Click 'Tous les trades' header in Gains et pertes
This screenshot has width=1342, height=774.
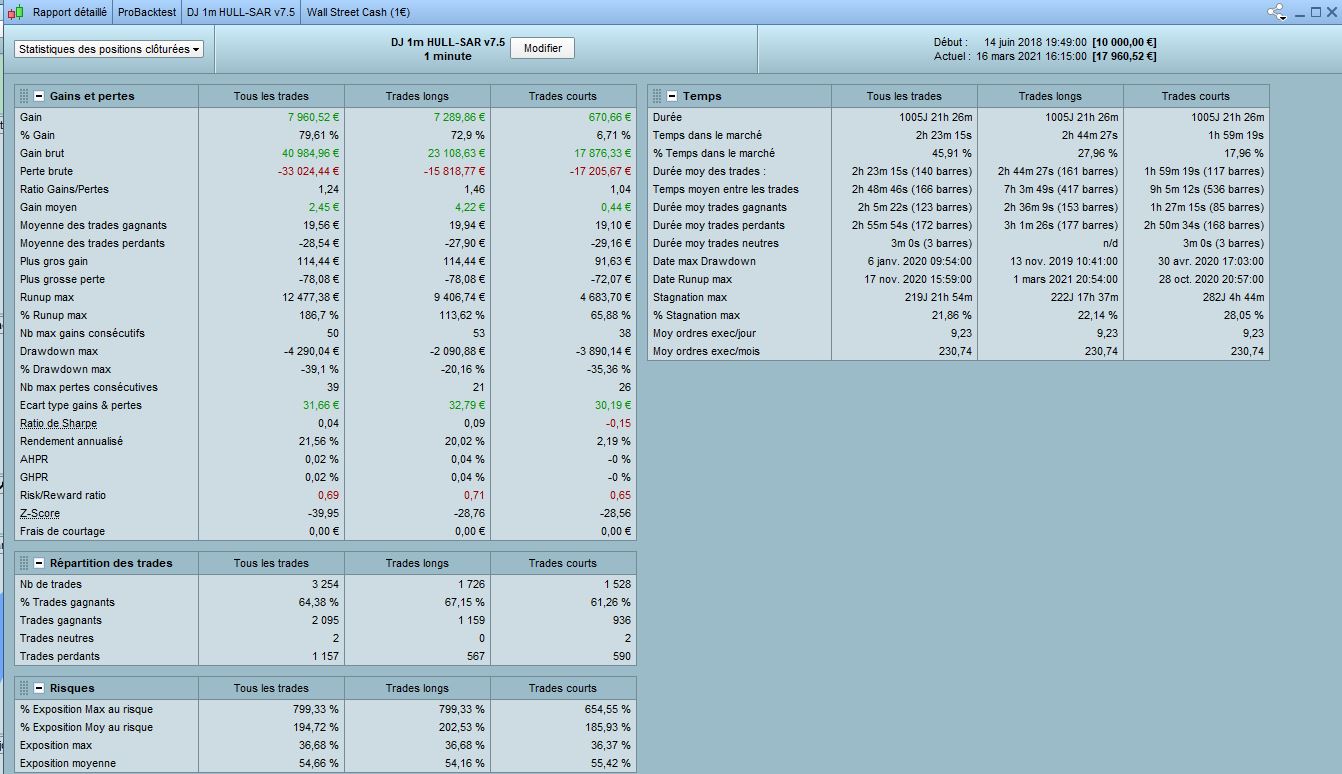pyautogui.click(x=271, y=96)
